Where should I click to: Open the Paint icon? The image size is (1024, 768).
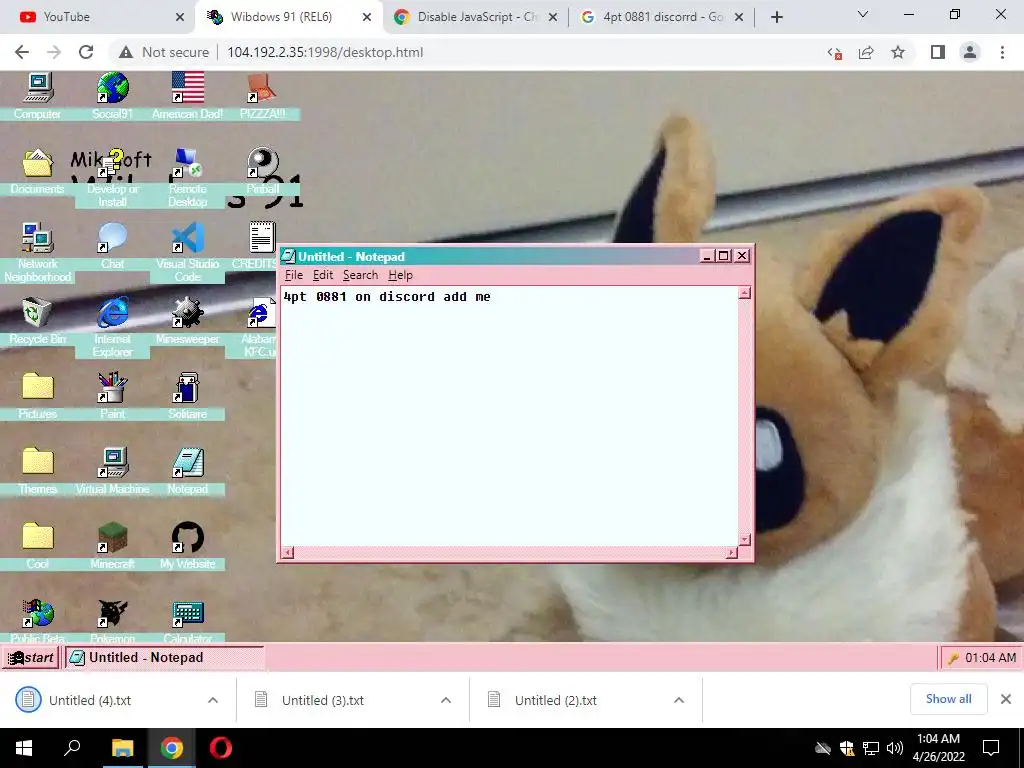click(112, 387)
